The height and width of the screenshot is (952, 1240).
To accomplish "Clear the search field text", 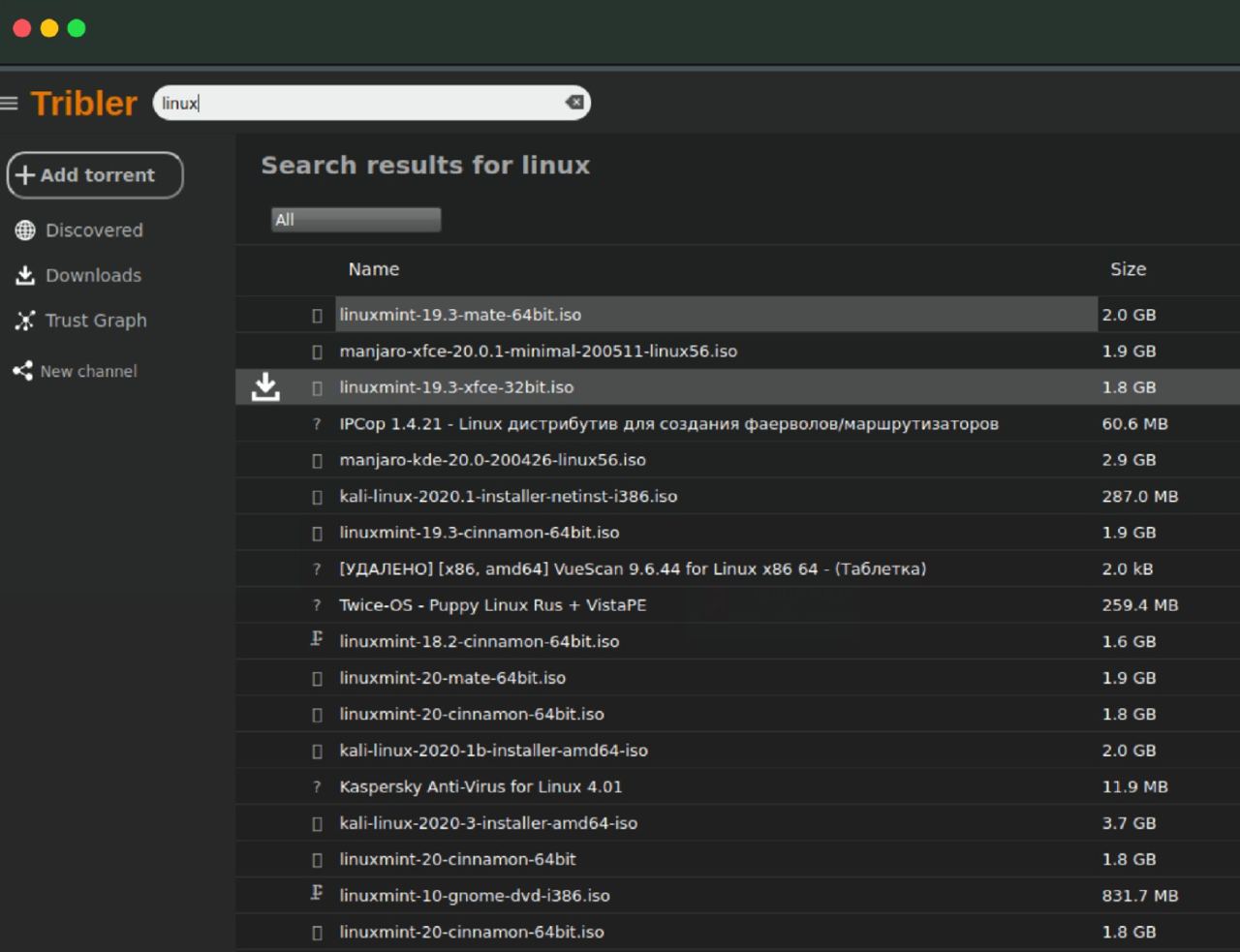I will [x=574, y=103].
